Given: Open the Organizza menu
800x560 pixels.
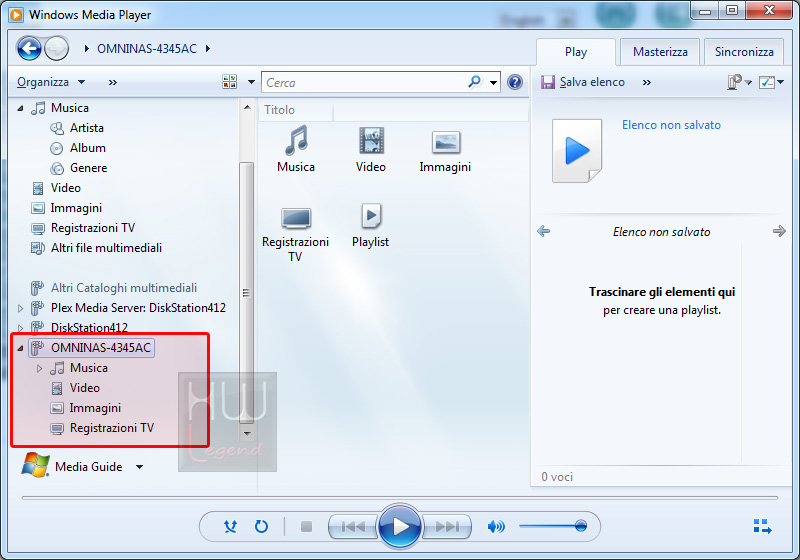Looking at the screenshot, I should [x=51, y=82].
